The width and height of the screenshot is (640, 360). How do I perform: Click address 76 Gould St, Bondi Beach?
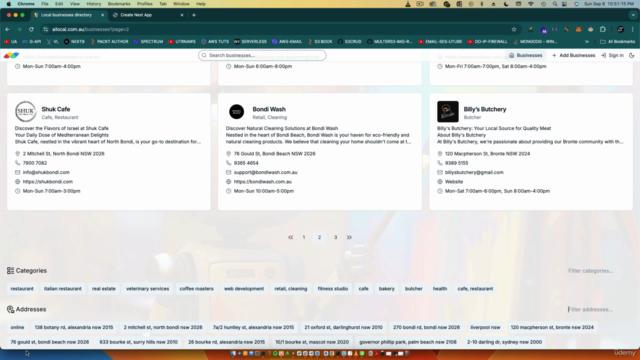pos(274,153)
